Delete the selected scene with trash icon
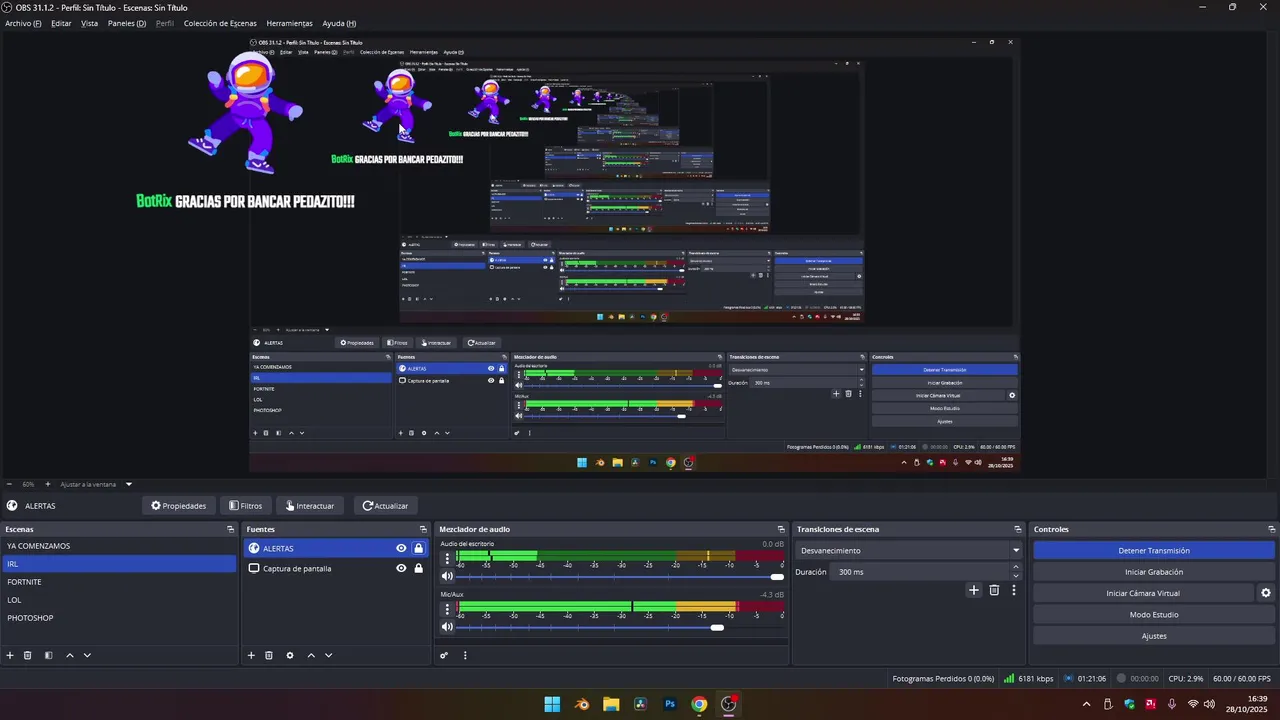1280x720 pixels. click(x=28, y=655)
